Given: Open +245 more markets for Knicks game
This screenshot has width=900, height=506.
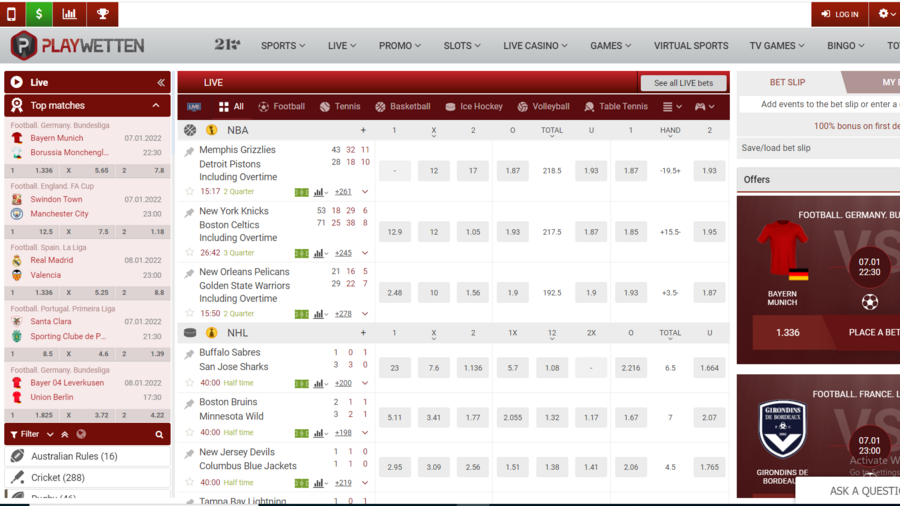Looking at the screenshot, I should point(343,253).
